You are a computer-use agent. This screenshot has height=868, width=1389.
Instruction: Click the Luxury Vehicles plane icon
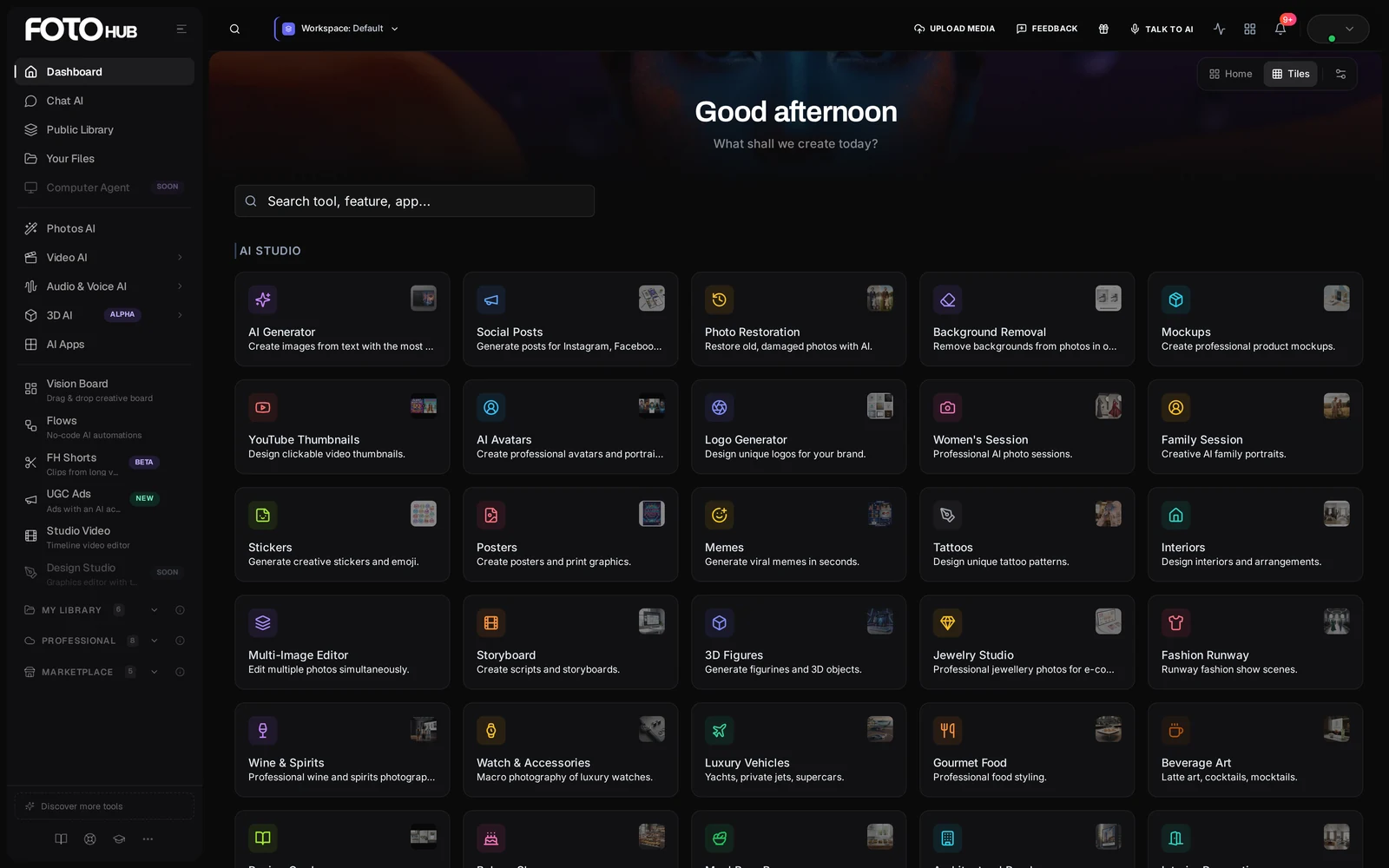point(719,730)
